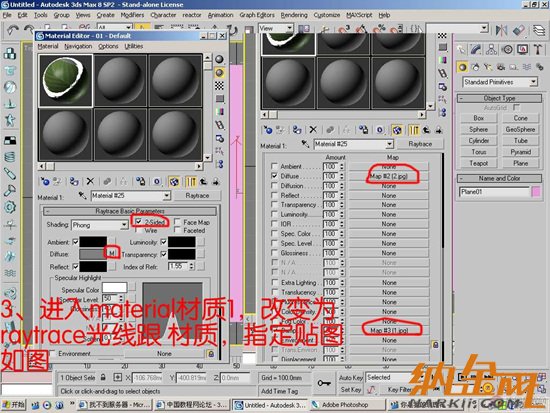This screenshot has width=550, height=413.
Task: Uncheck the Diffuse map checkbox in Maps list
Action: tap(274, 176)
